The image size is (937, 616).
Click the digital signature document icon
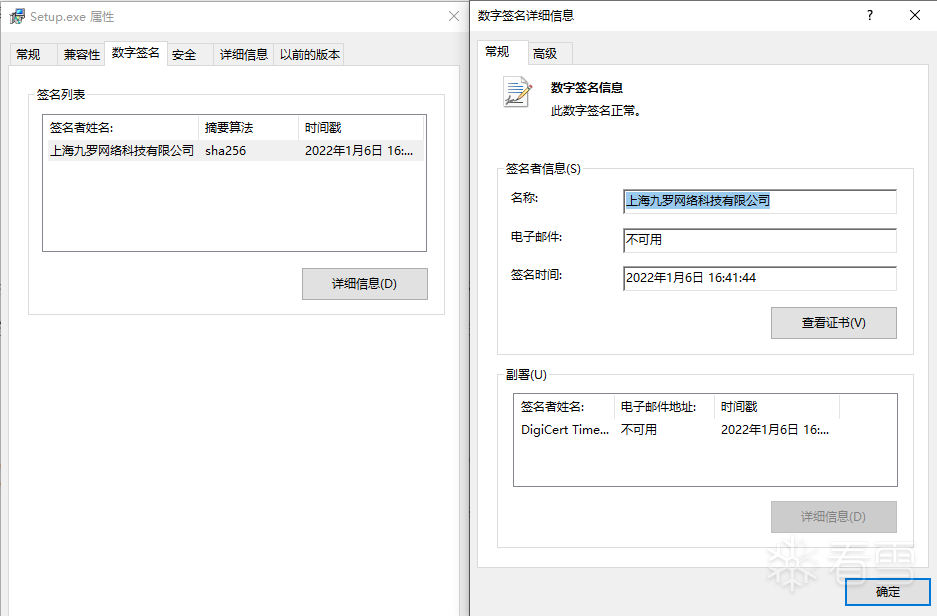pyautogui.click(x=518, y=92)
